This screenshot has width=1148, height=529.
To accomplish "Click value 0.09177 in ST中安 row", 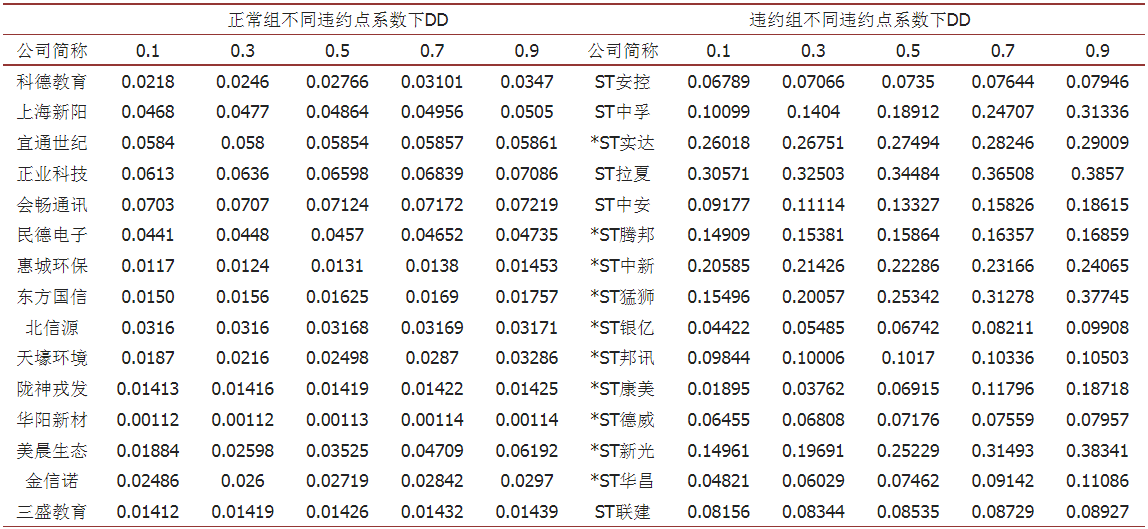I will click(x=718, y=205).
